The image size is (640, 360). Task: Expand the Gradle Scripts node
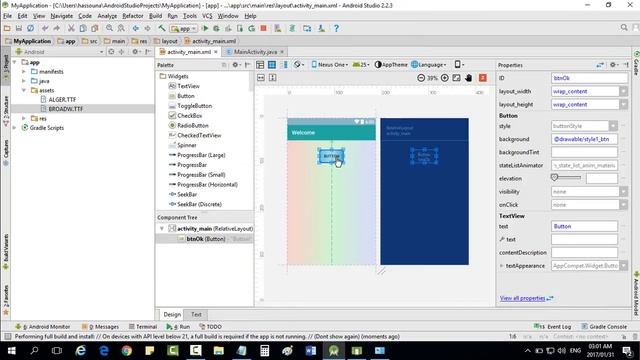point(15,128)
